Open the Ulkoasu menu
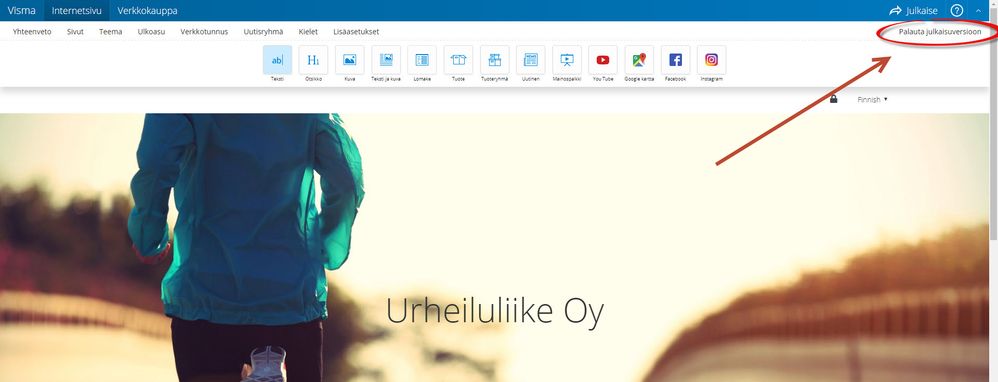998x382 pixels. [x=151, y=31]
